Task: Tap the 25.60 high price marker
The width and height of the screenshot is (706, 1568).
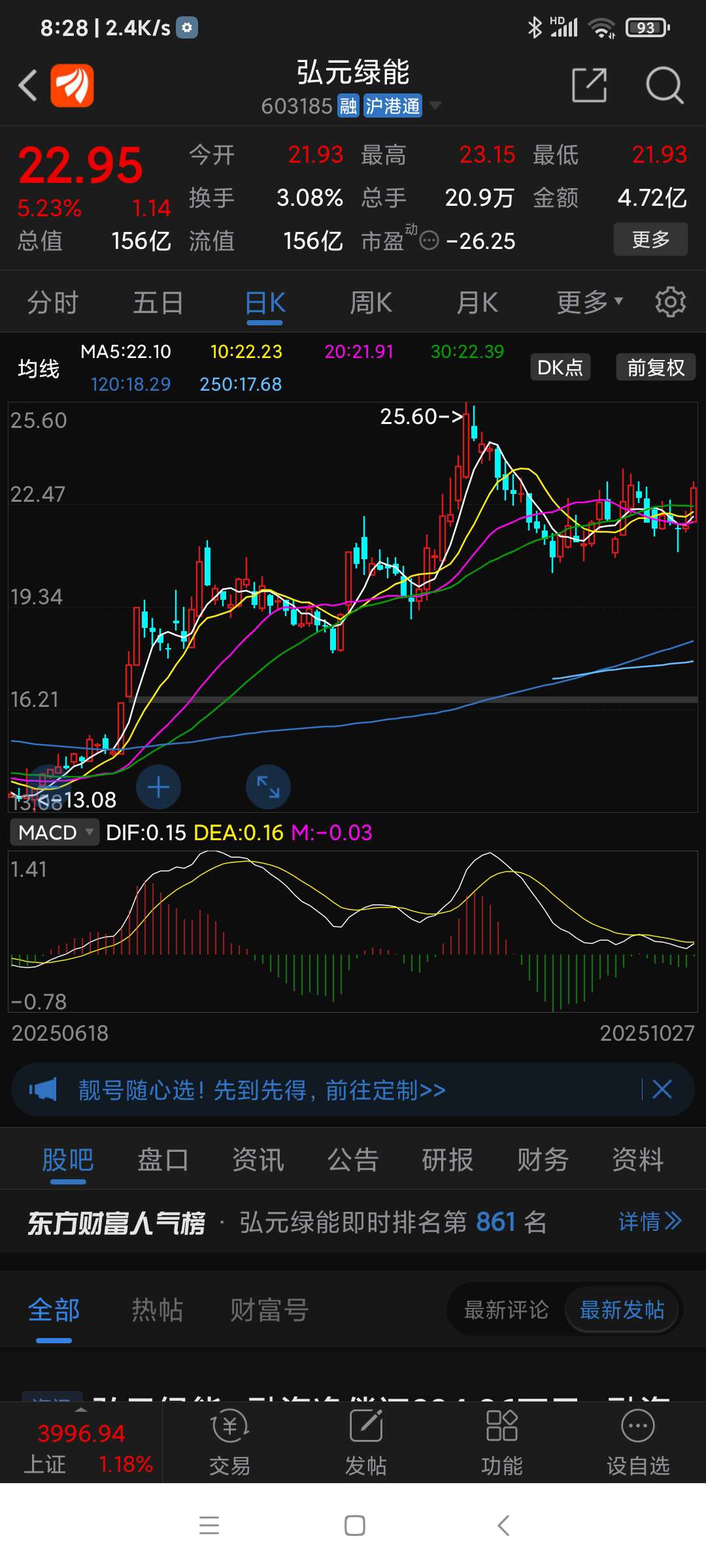Action: click(x=422, y=416)
